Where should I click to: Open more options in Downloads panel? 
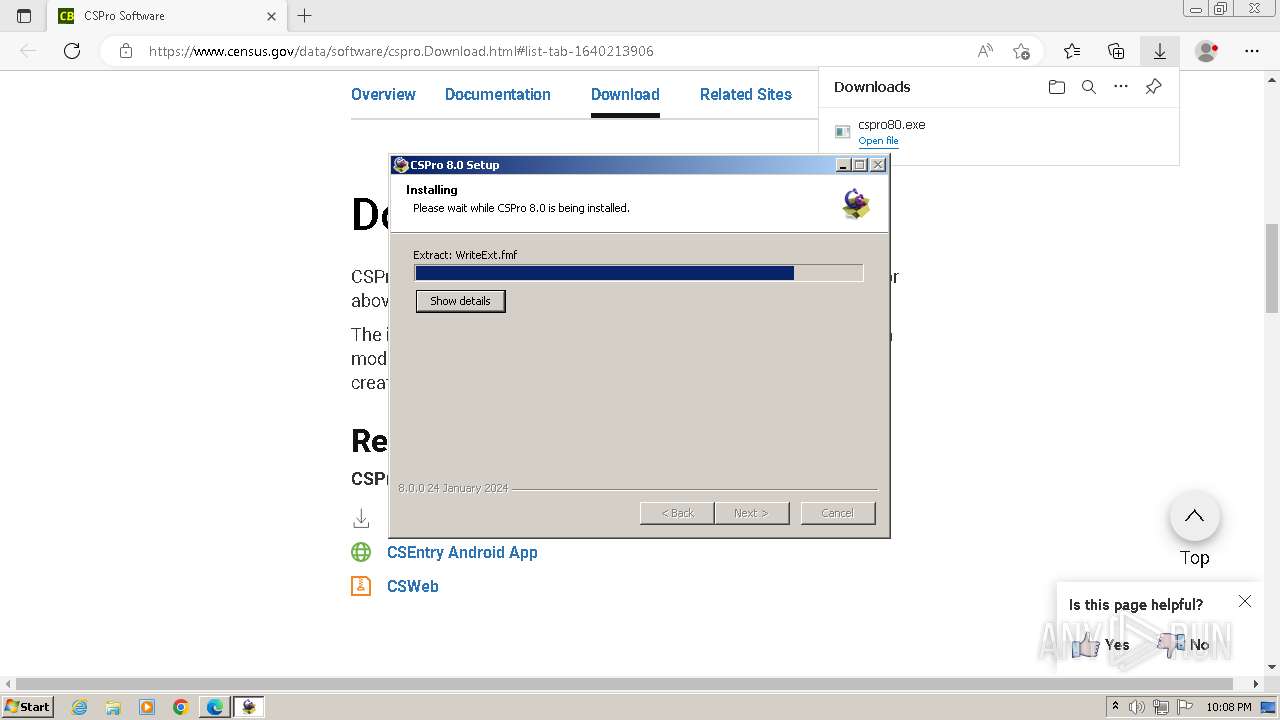[x=1121, y=87]
